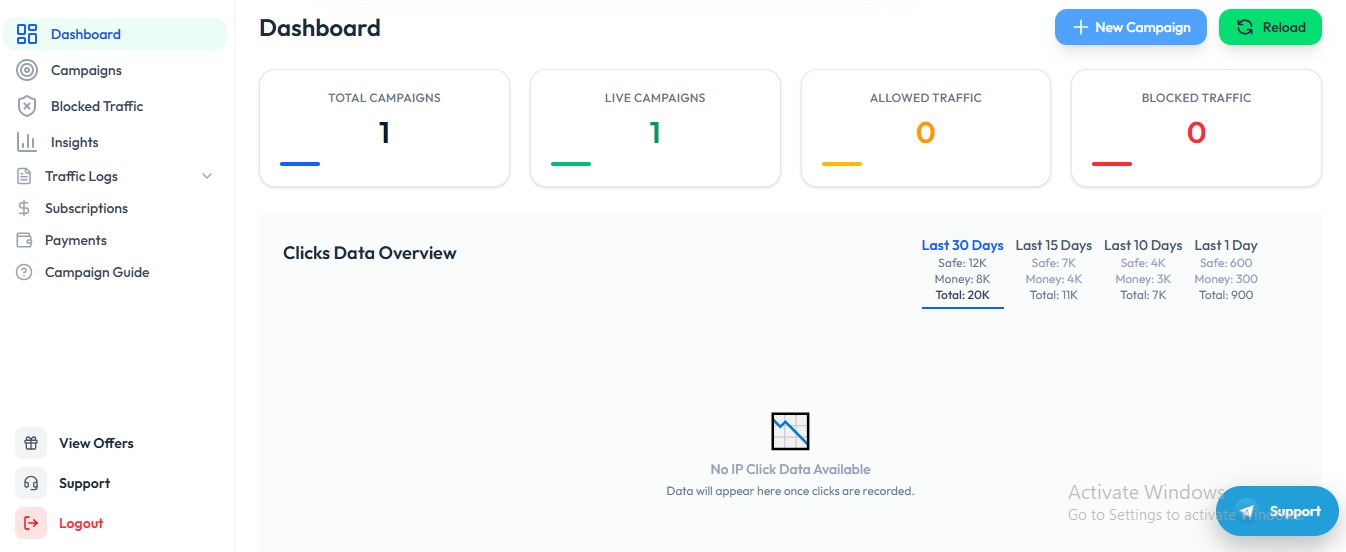Click the empty chart icon above No IP Click Data

point(790,431)
